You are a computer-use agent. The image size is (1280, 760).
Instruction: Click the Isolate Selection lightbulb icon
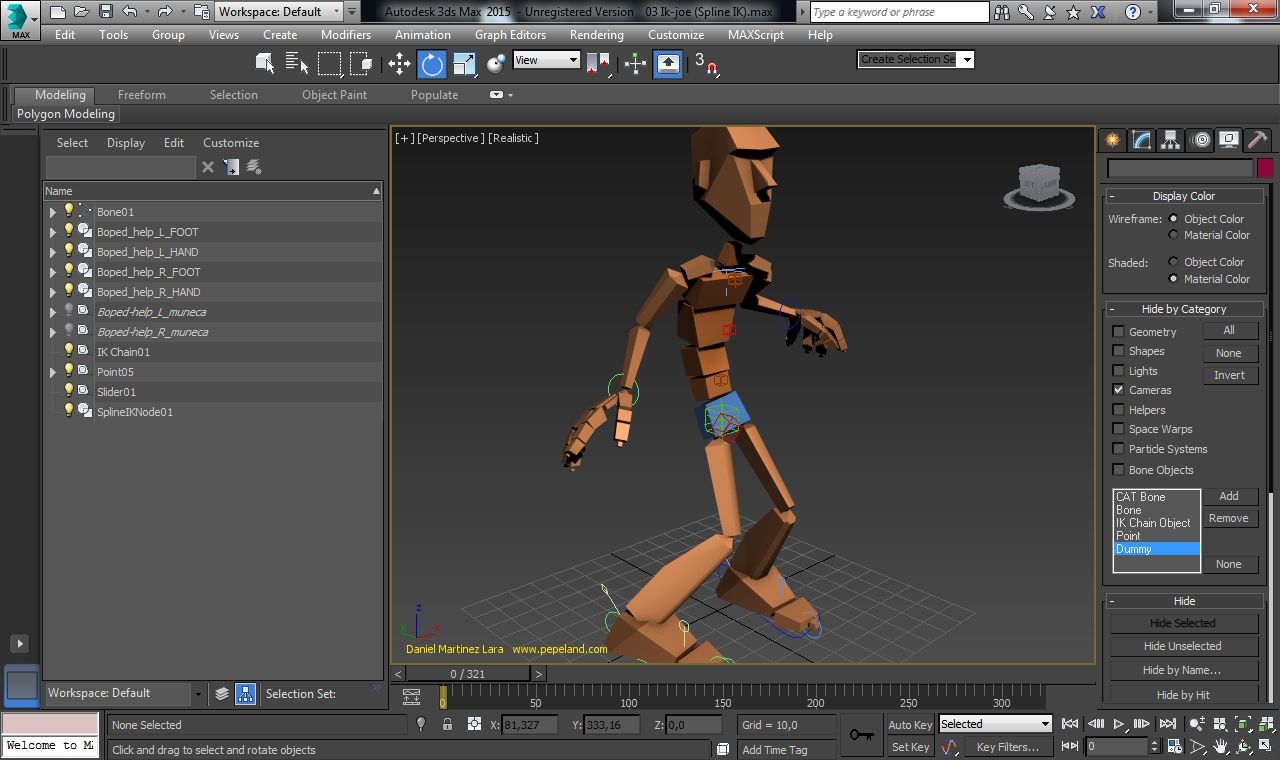click(421, 724)
